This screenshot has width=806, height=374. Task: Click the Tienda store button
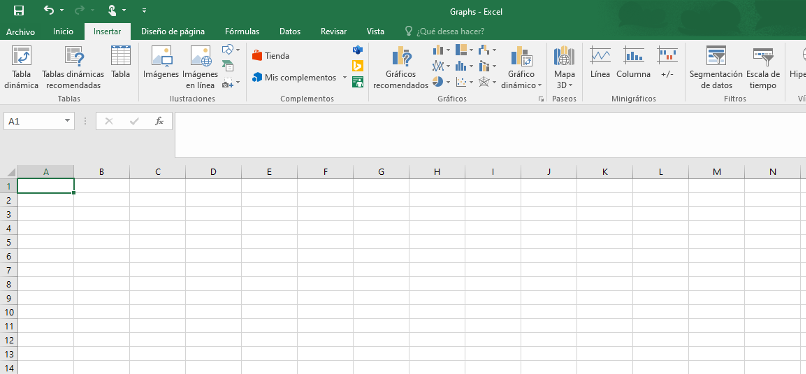pyautogui.click(x=271, y=56)
